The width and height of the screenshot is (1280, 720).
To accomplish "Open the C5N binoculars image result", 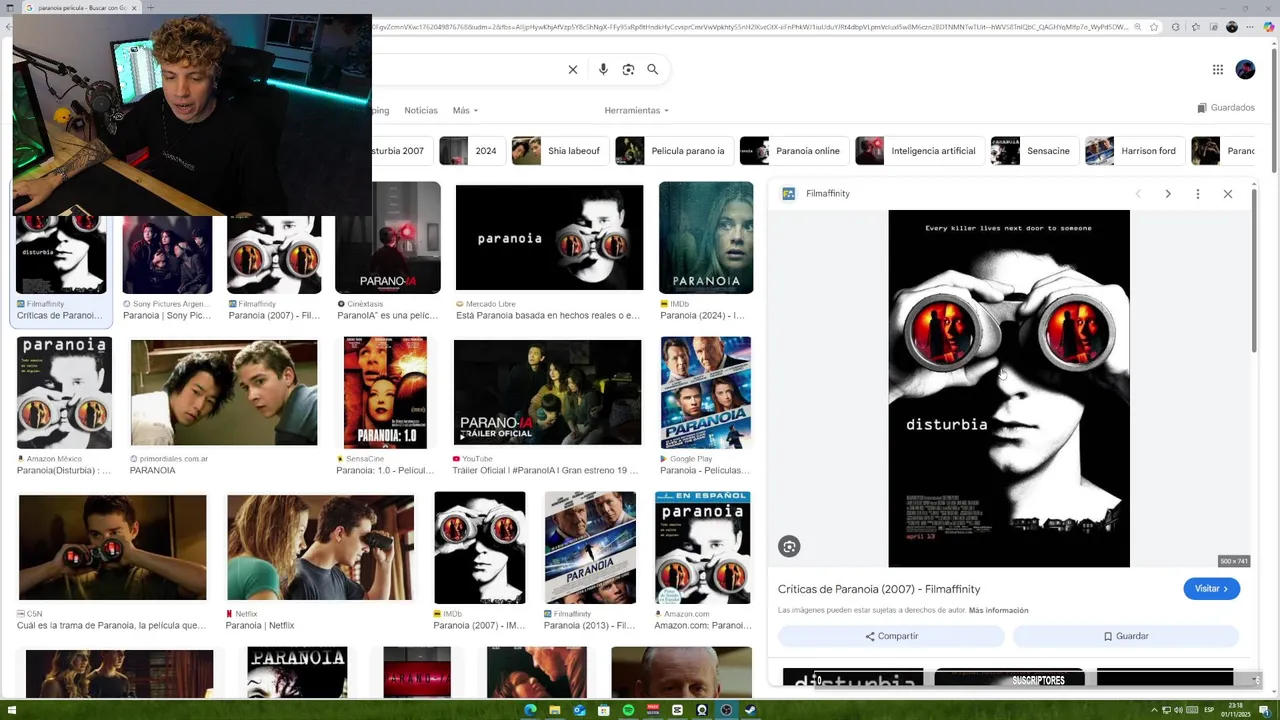I will click(x=112, y=547).
